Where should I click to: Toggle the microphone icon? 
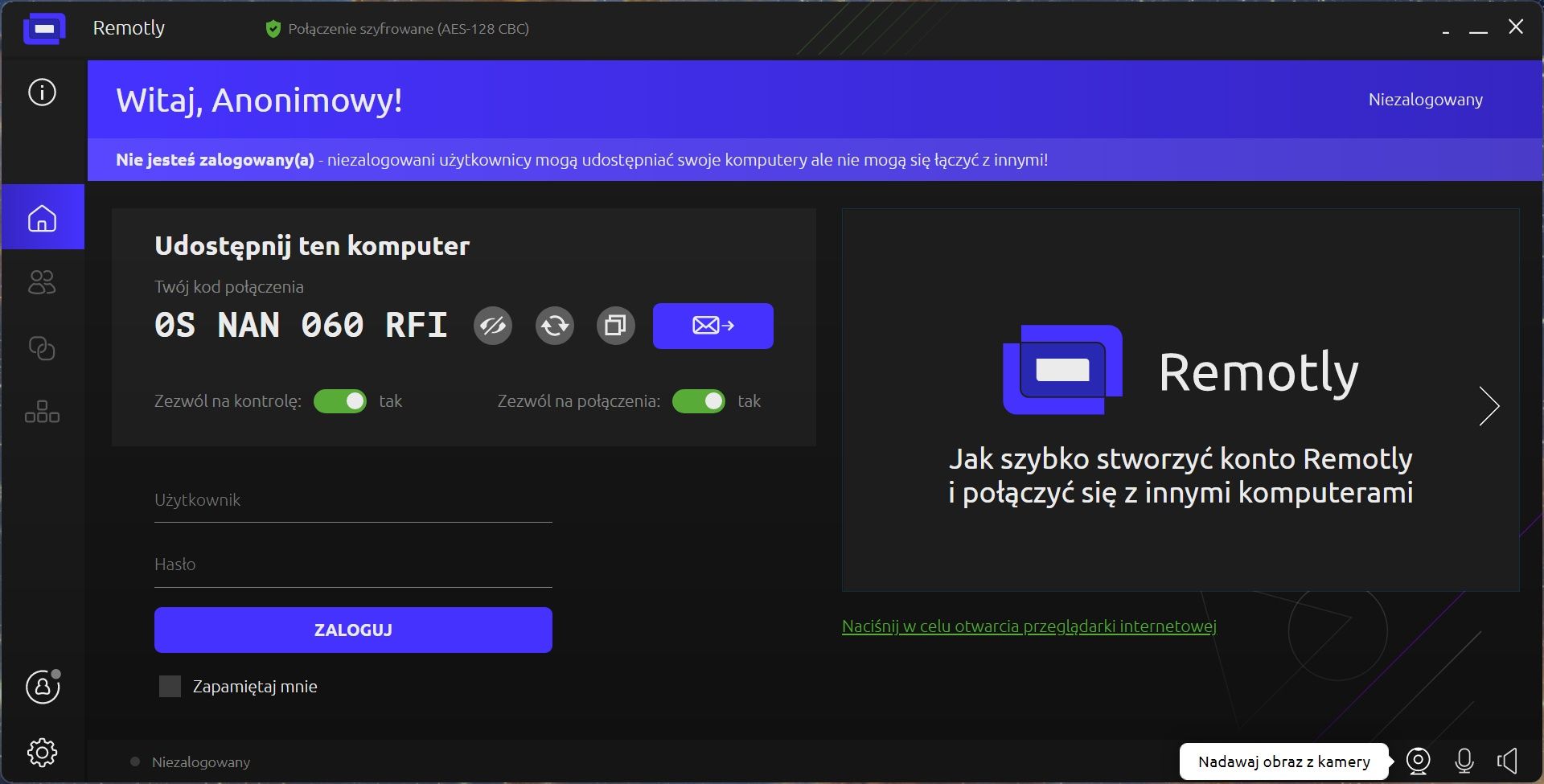pos(1464,761)
